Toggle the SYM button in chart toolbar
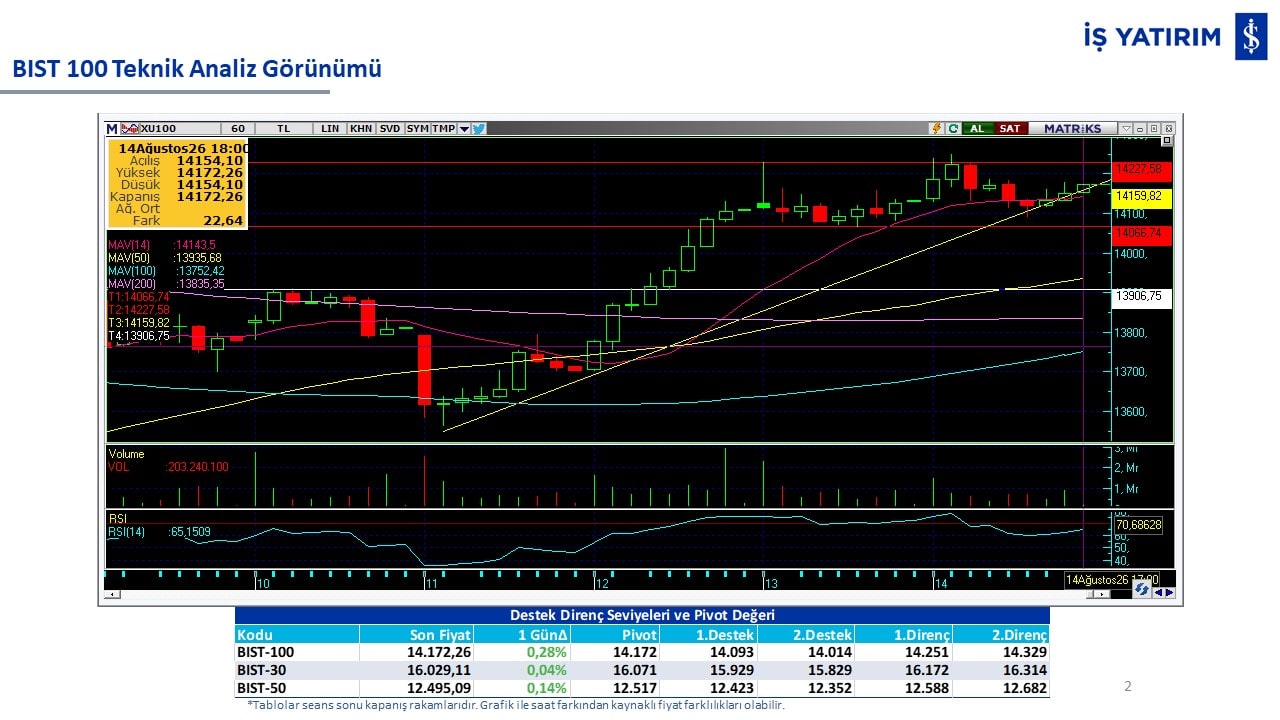Screen dimensions: 1280x720 (x=418, y=129)
